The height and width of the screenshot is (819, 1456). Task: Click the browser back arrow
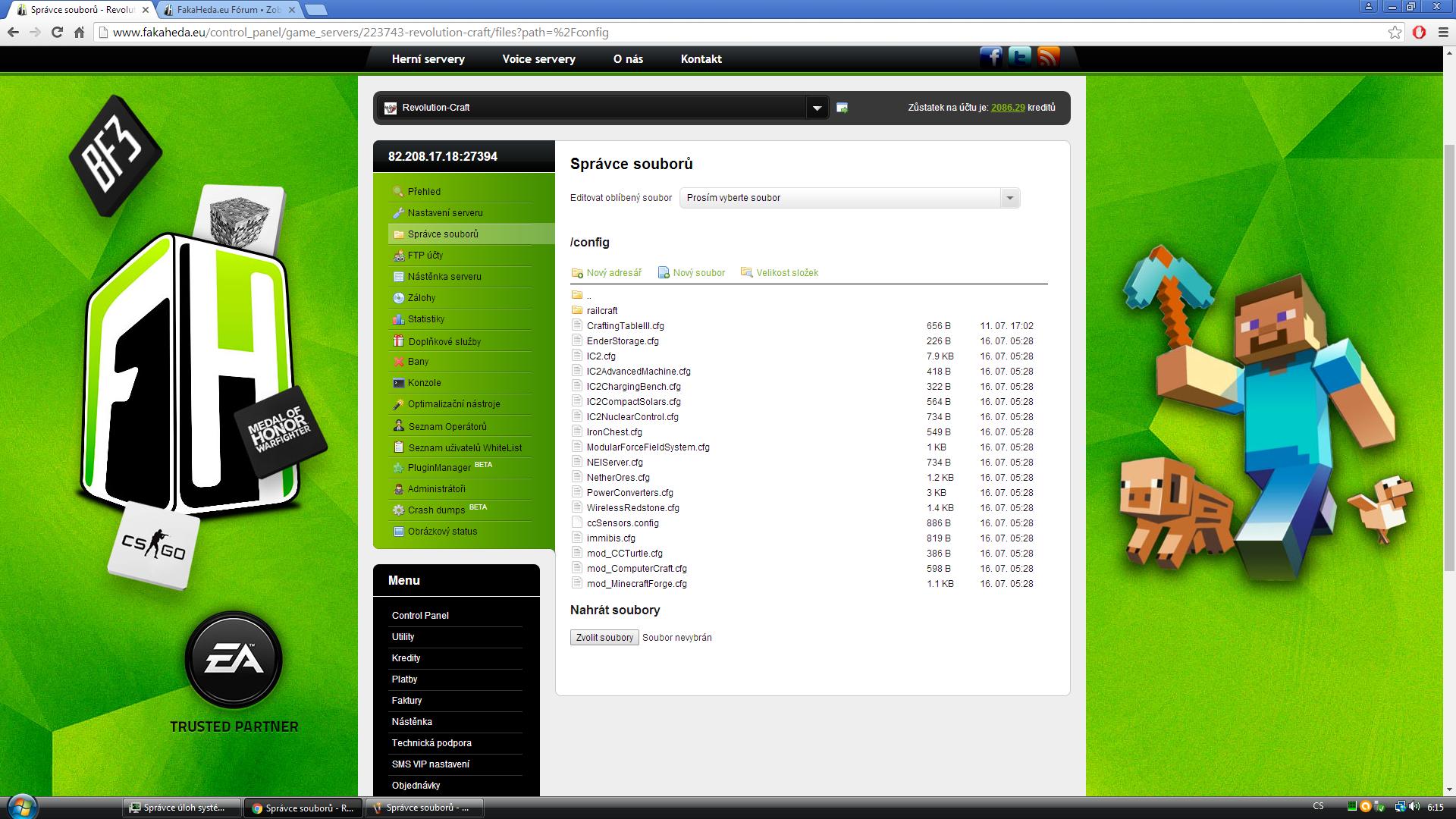pos(13,32)
